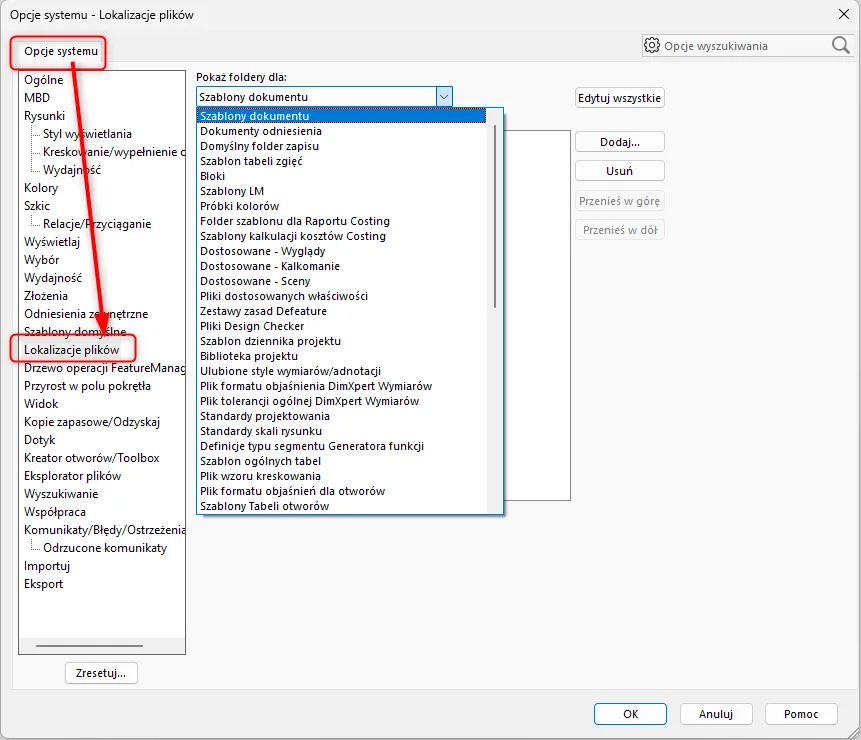
Task: Pick Folder szablonu dla Raportu Costing
Action: point(342,221)
